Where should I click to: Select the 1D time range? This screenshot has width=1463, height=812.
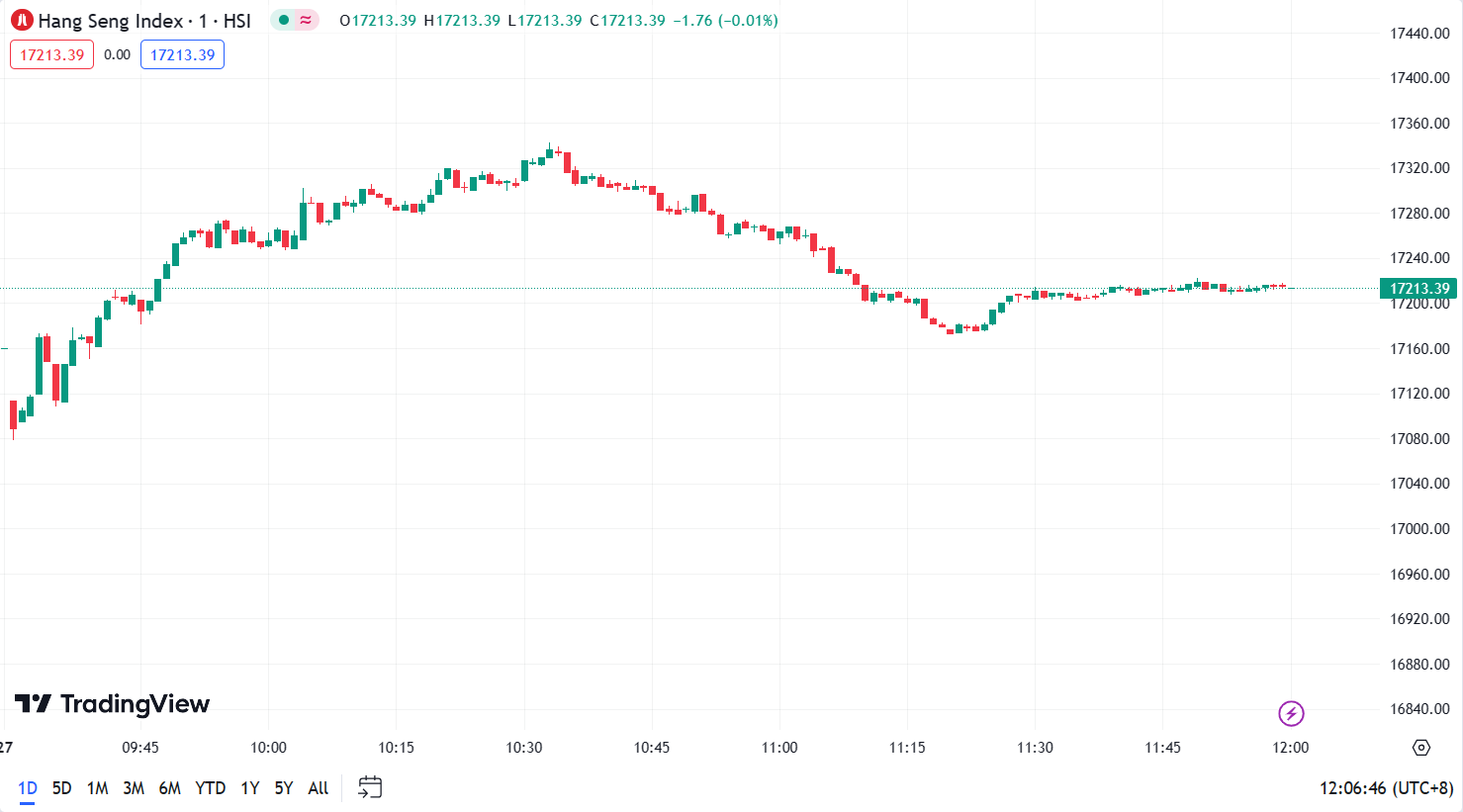(27, 788)
